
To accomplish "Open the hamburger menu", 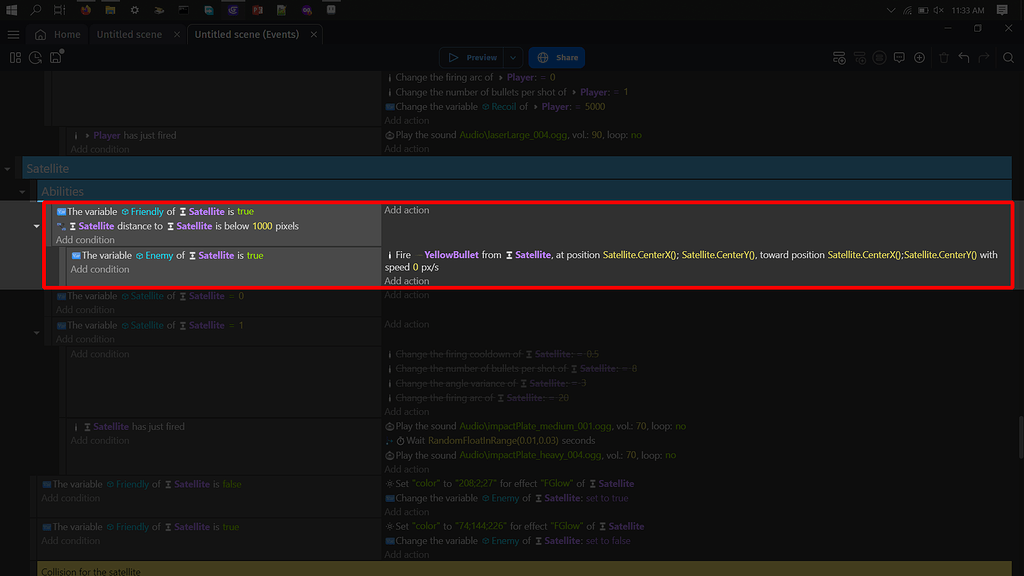I will (13, 33).
